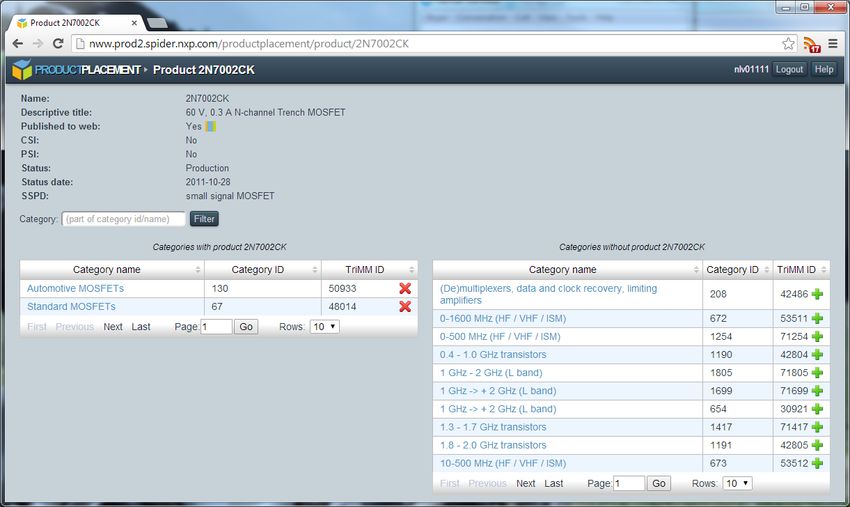The image size is (850, 507).
Task: Select TriMM ID 48014 cell
Action: (x=343, y=306)
